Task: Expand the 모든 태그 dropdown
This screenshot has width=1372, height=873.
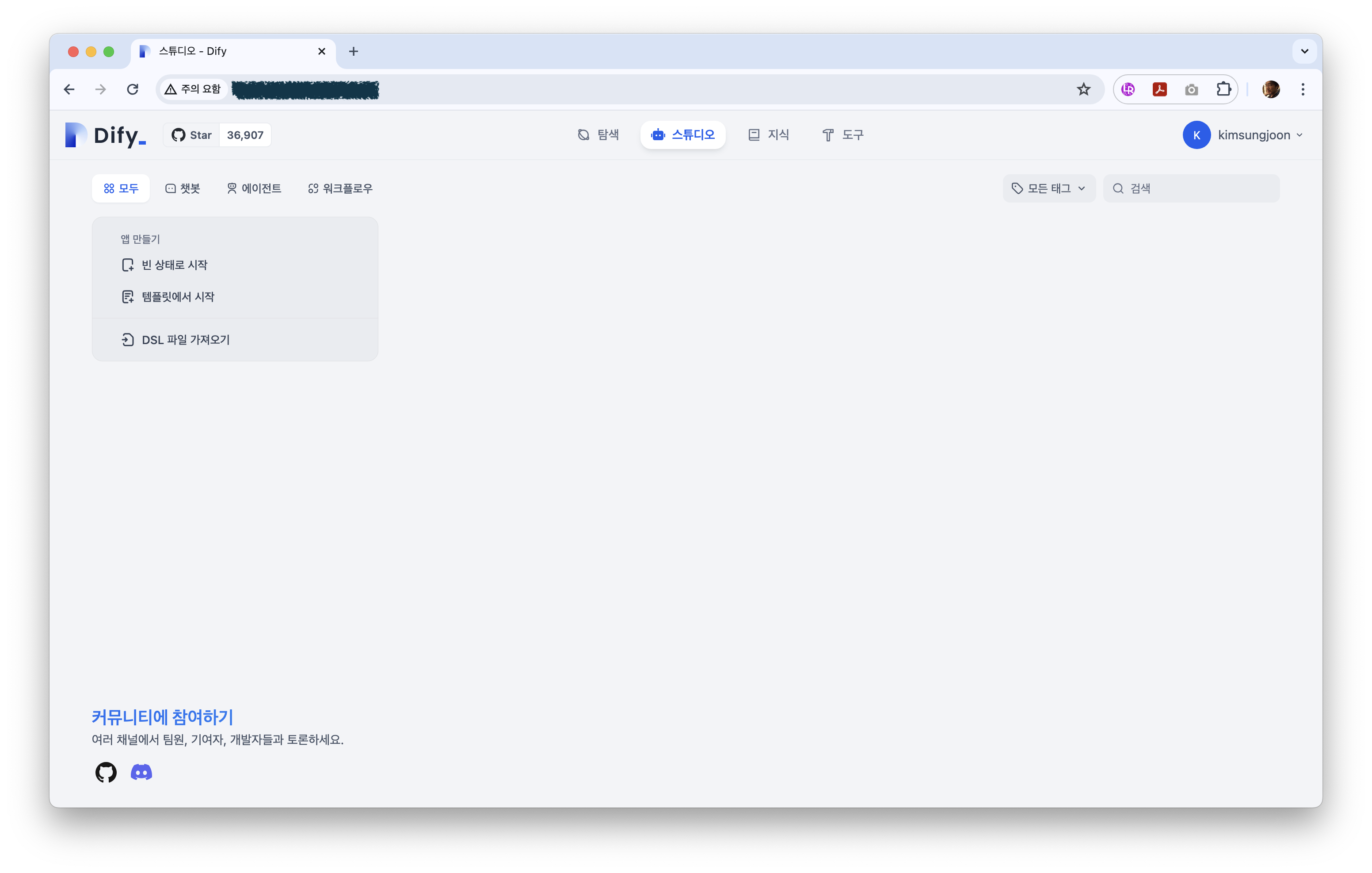Action: [1048, 188]
